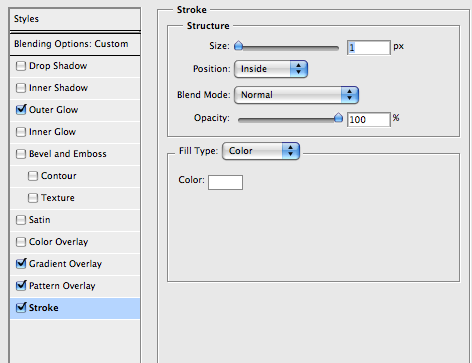Check the Contour sub-option
The width and height of the screenshot is (472, 363).
[x=33, y=176]
